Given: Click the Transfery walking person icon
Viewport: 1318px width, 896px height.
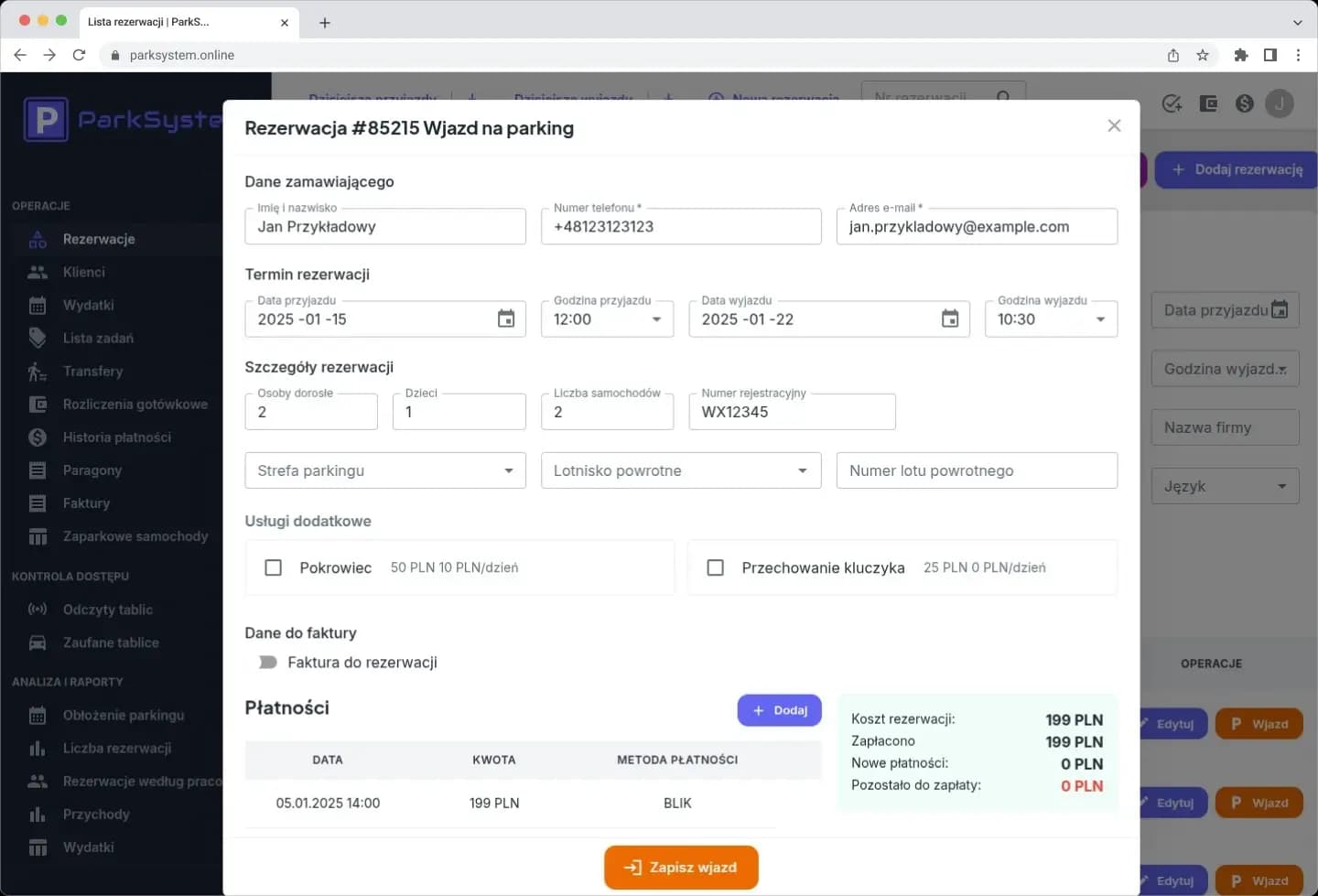Looking at the screenshot, I should tap(38, 371).
